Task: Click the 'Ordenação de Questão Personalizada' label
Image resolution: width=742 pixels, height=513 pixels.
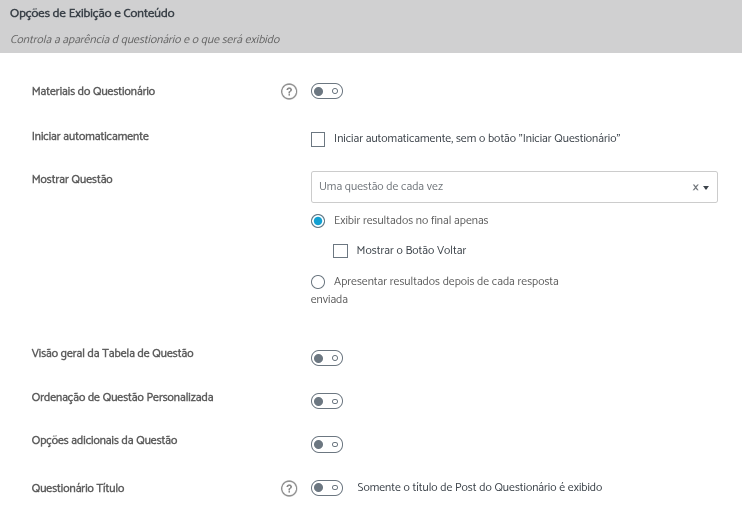Action: pyautogui.click(x=122, y=397)
